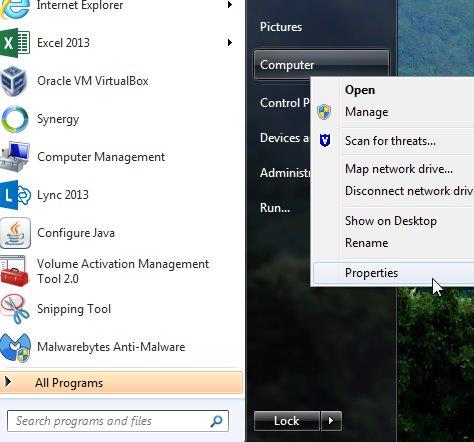
Task: Select Map network drive... menu entry
Action: [399, 169]
